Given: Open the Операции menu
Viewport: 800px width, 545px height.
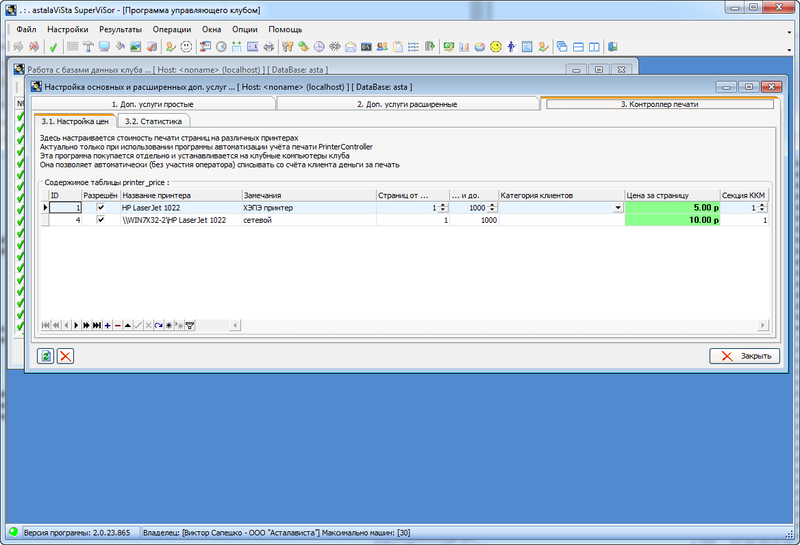Looking at the screenshot, I should [171, 30].
